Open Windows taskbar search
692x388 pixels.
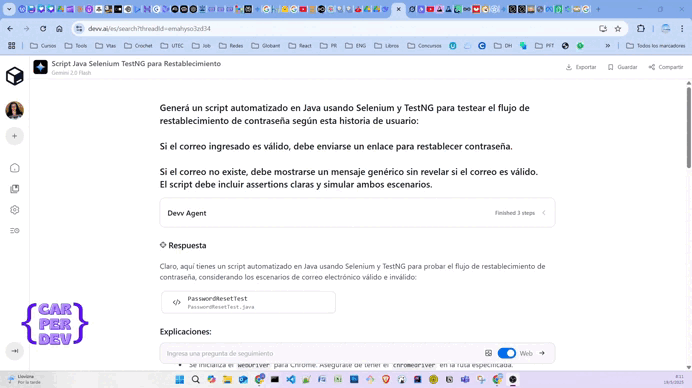tap(196, 380)
